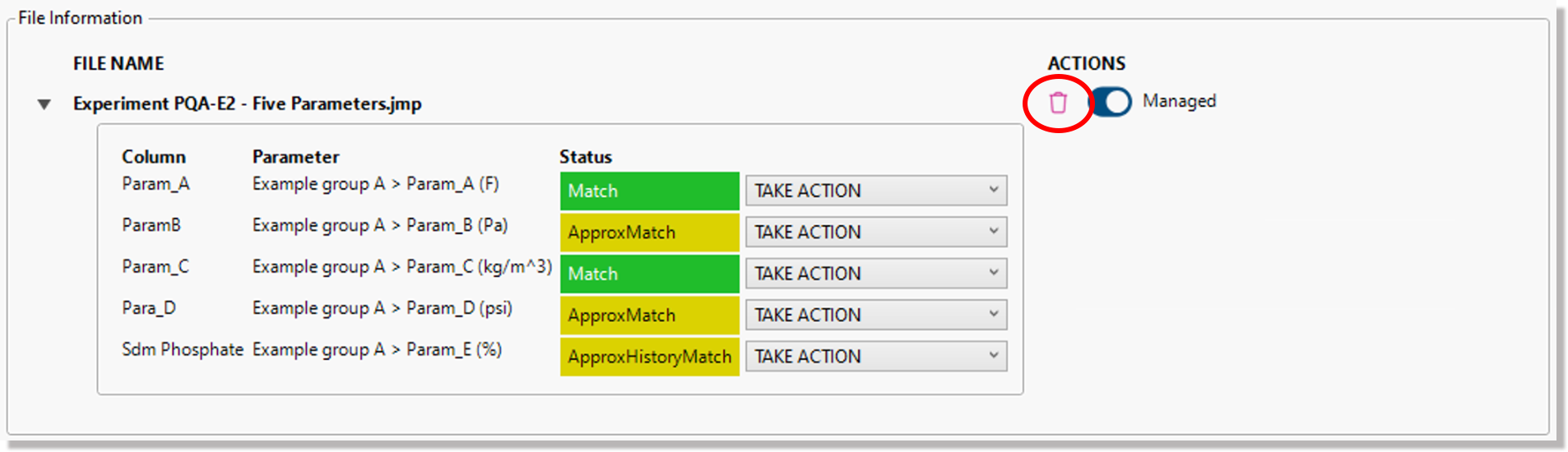Open TAKE ACTION dropdown for Para_D
Viewport: 1568px width, 452px height.
point(875,316)
